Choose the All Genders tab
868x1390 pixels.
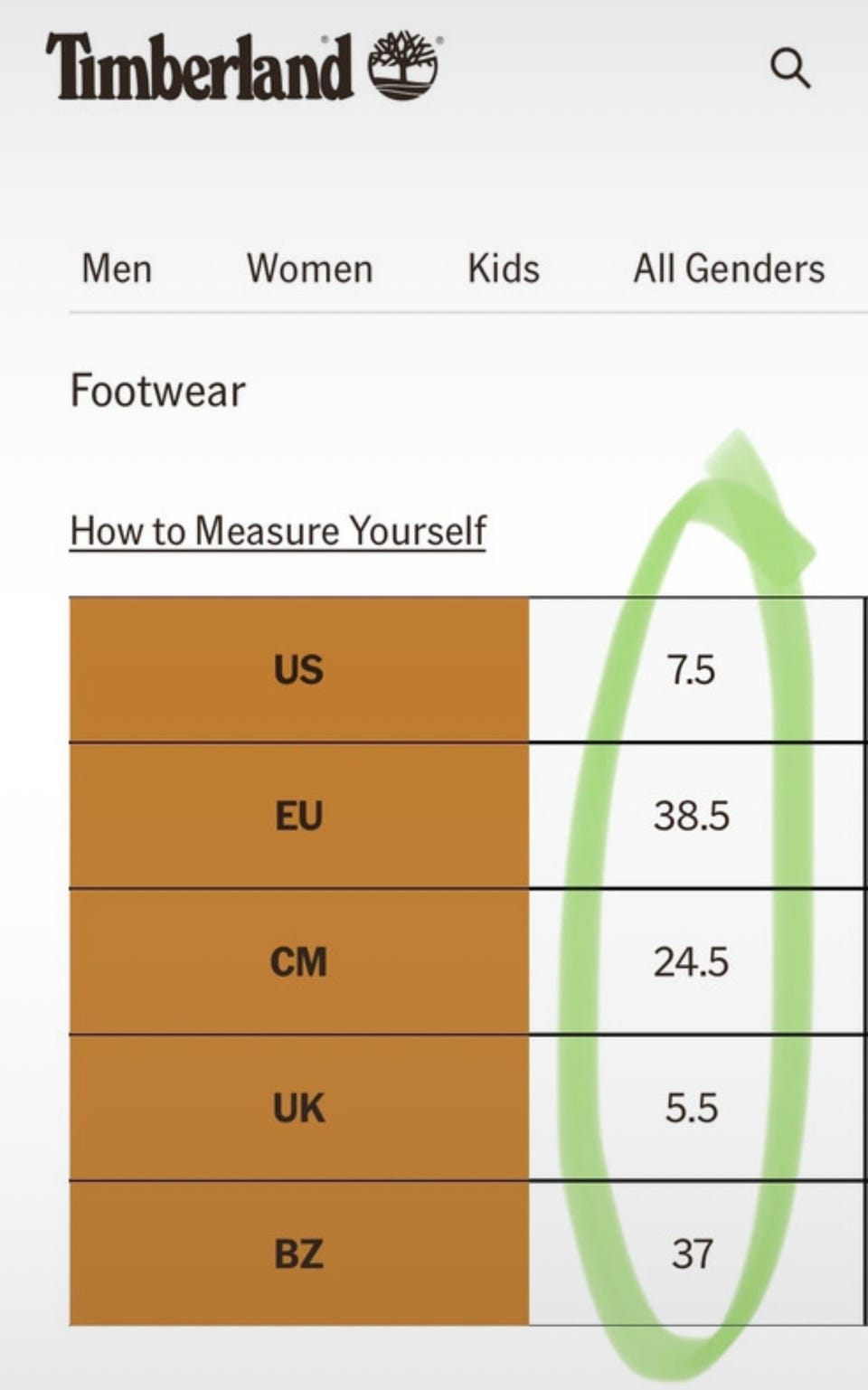729,269
